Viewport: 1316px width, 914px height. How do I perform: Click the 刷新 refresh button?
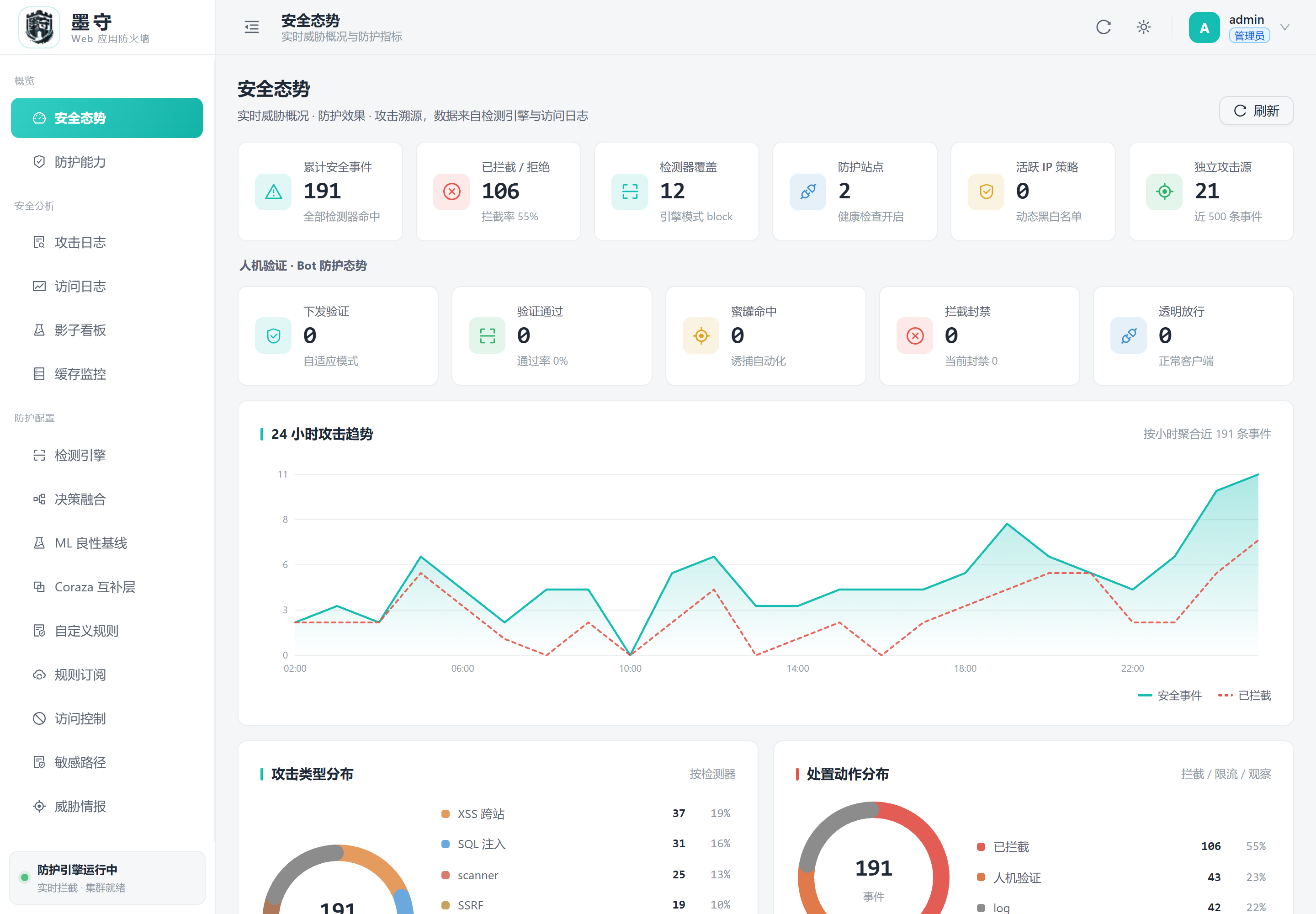pos(1256,111)
